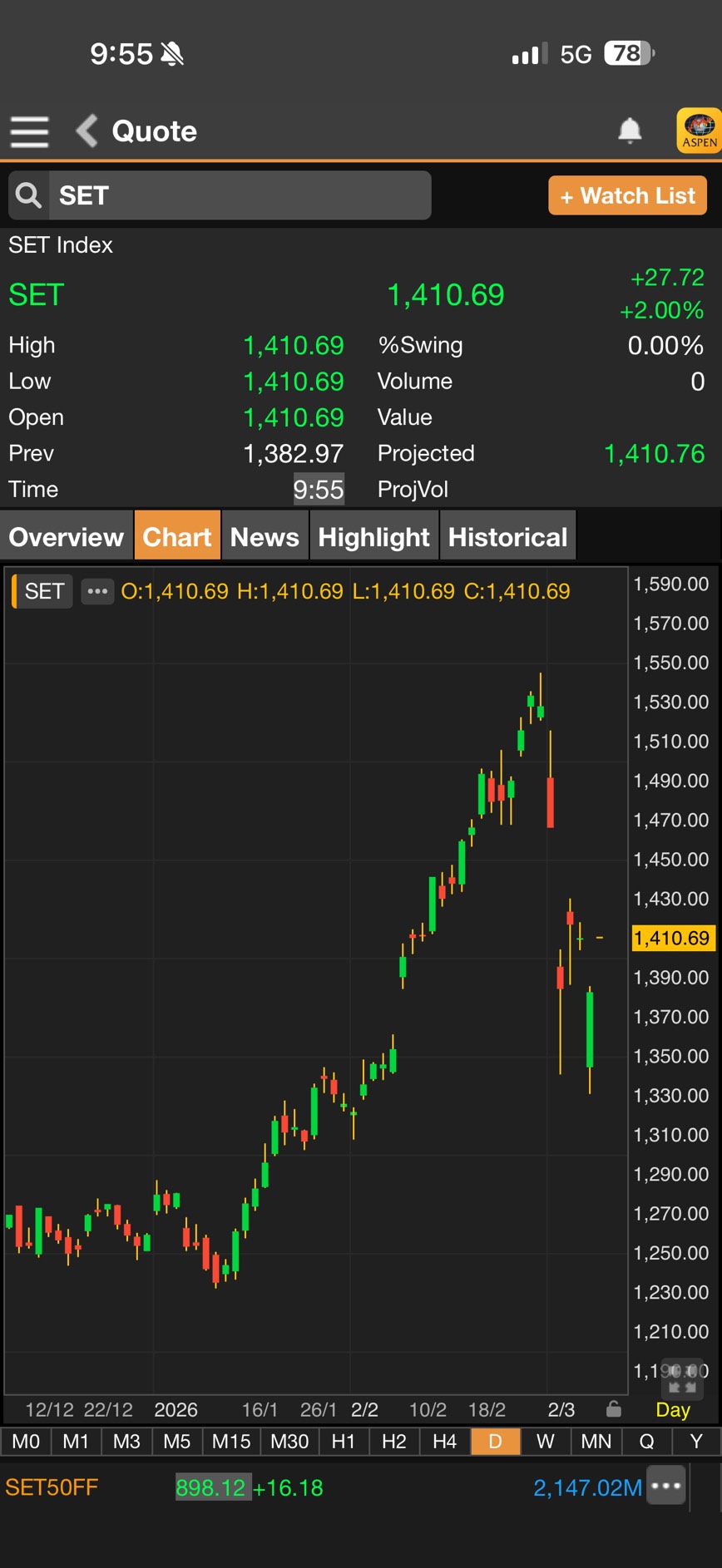Tap the fullscreen expand icon on chart
Screen dimensions: 722x1568
tap(683, 1380)
